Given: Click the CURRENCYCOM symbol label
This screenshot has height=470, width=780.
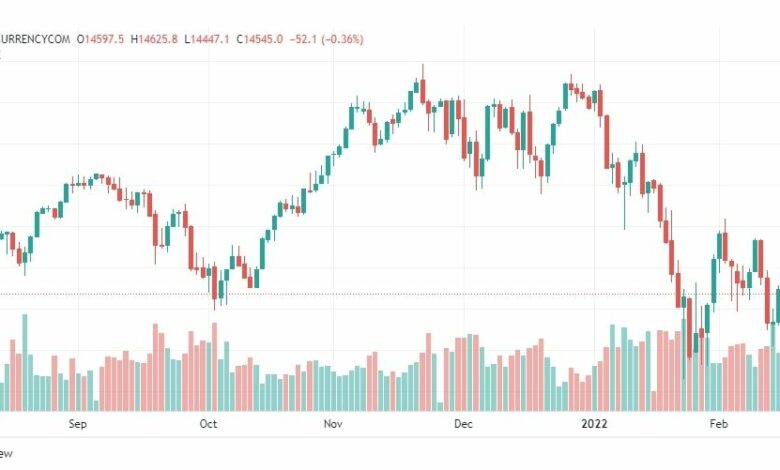Looking at the screenshot, I should [x=35, y=39].
